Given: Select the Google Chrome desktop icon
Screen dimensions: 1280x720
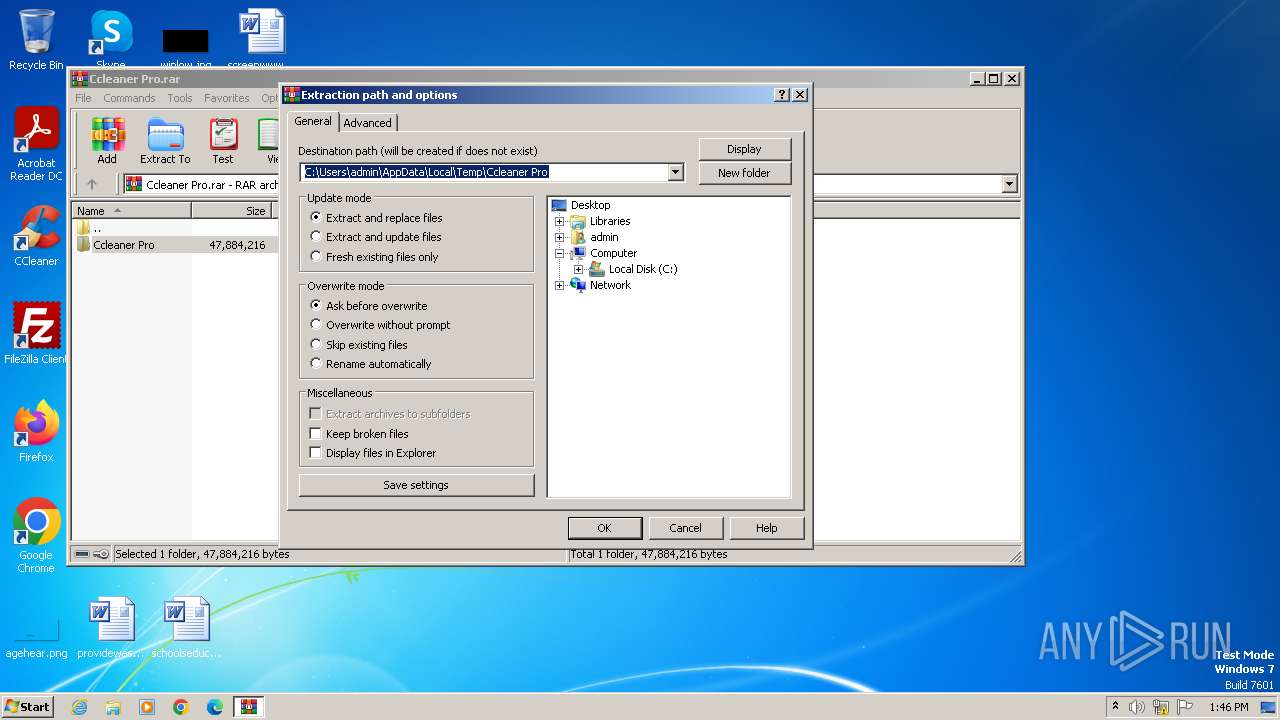Looking at the screenshot, I should 36,536.
